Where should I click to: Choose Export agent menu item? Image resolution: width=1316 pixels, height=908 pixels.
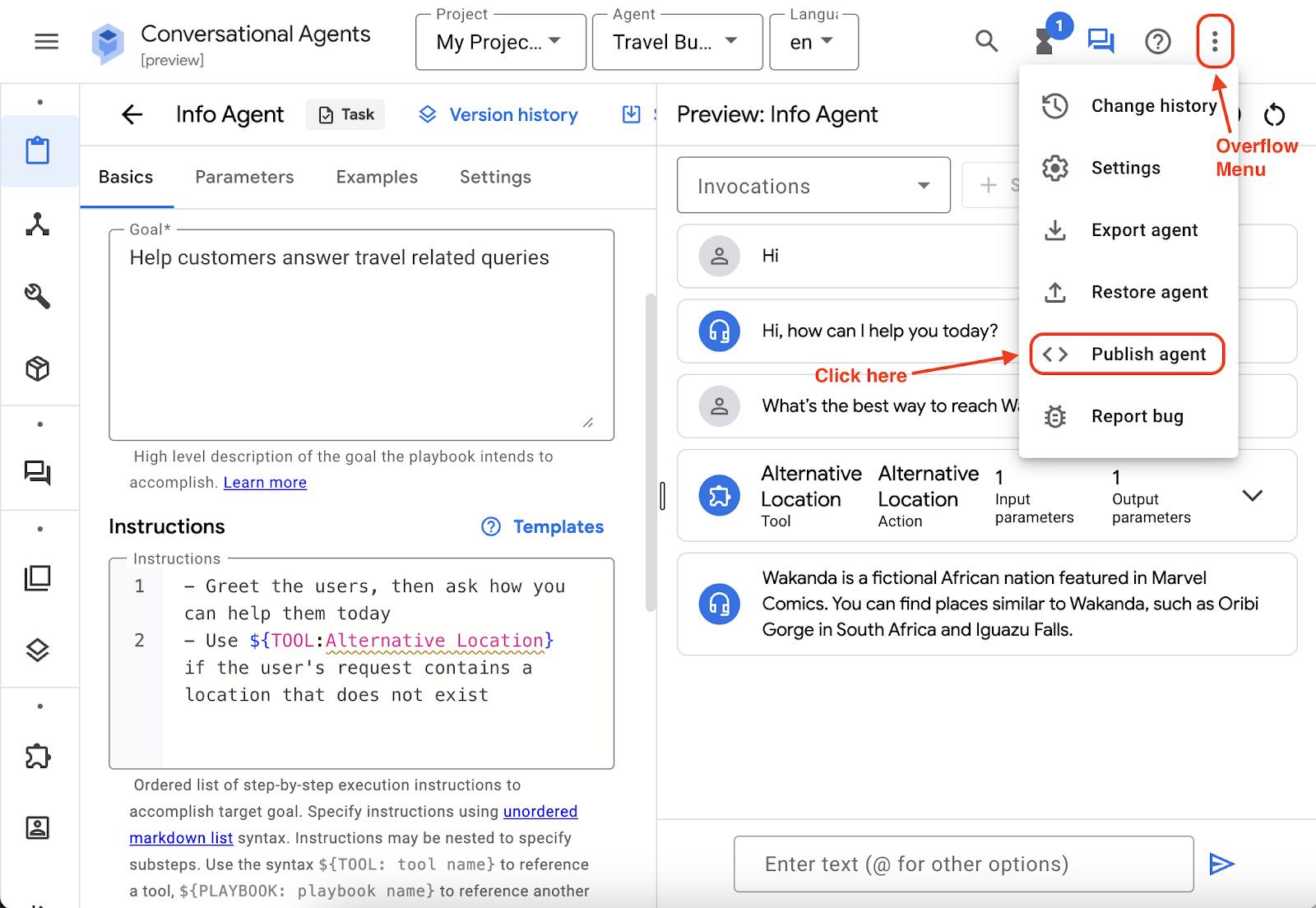point(1143,230)
